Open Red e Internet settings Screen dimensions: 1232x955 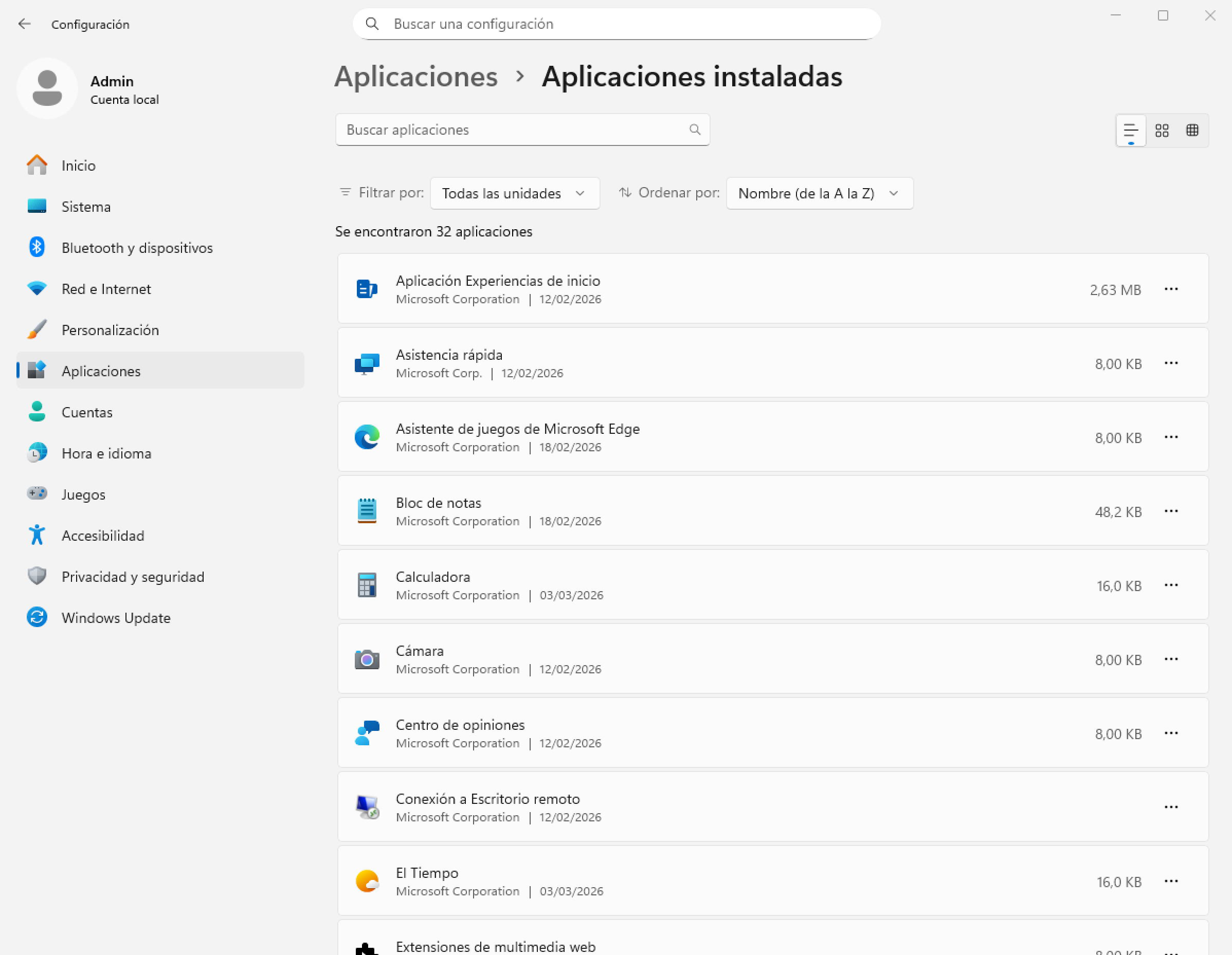pyautogui.click(x=160, y=289)
